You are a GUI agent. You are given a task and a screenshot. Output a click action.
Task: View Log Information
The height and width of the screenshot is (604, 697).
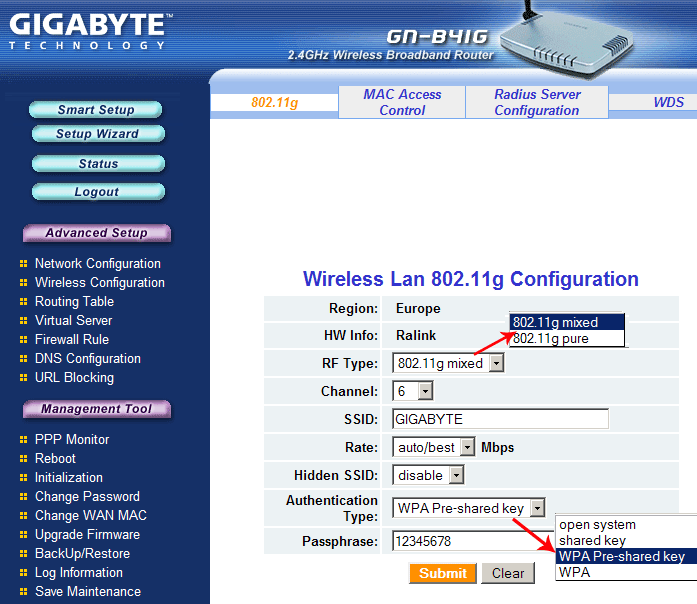pyautogui.click(x=79, y=572)
